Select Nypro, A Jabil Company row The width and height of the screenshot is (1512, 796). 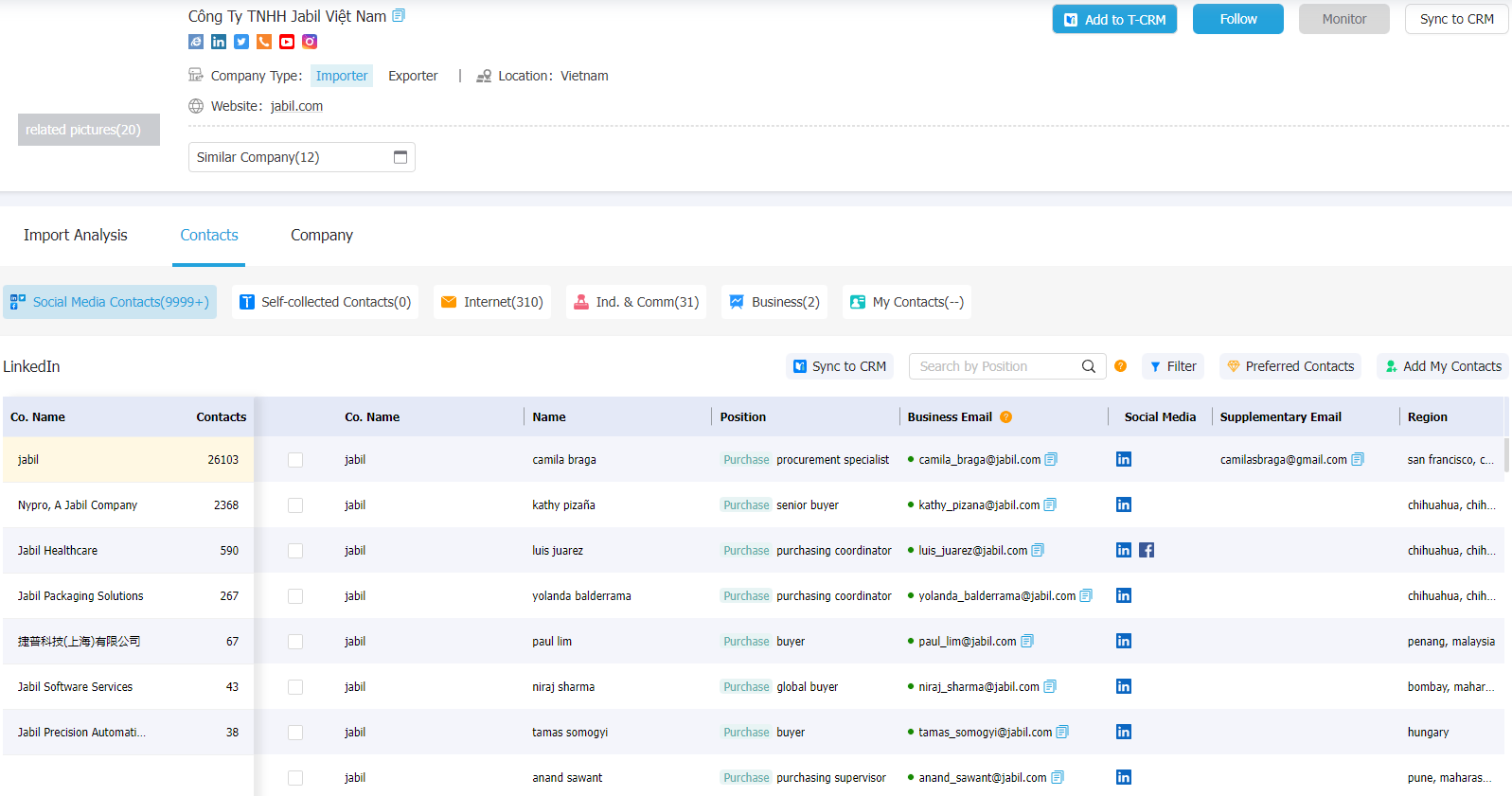128,505
